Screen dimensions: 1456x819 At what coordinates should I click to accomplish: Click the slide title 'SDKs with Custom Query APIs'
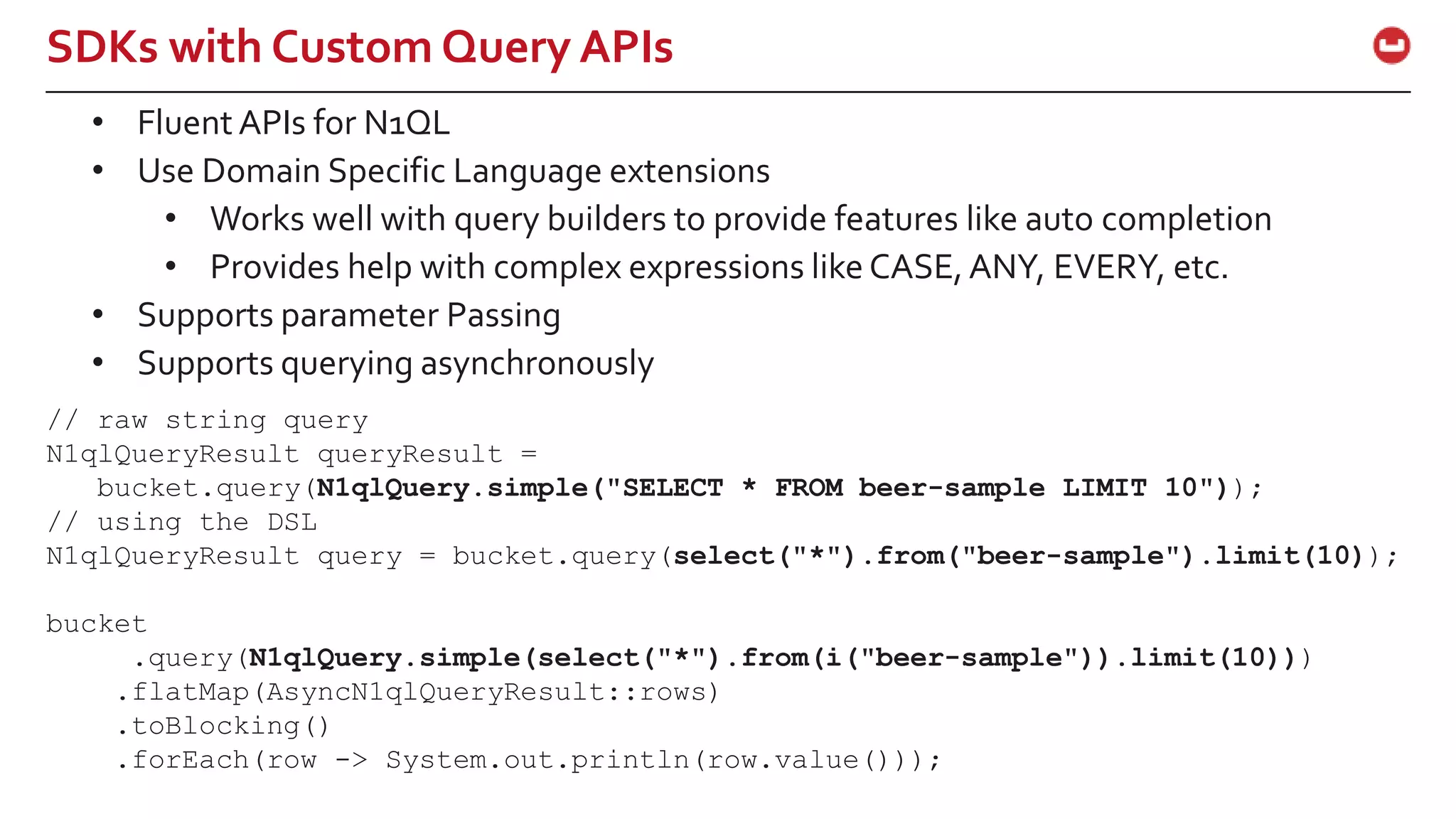pos(360,48)
